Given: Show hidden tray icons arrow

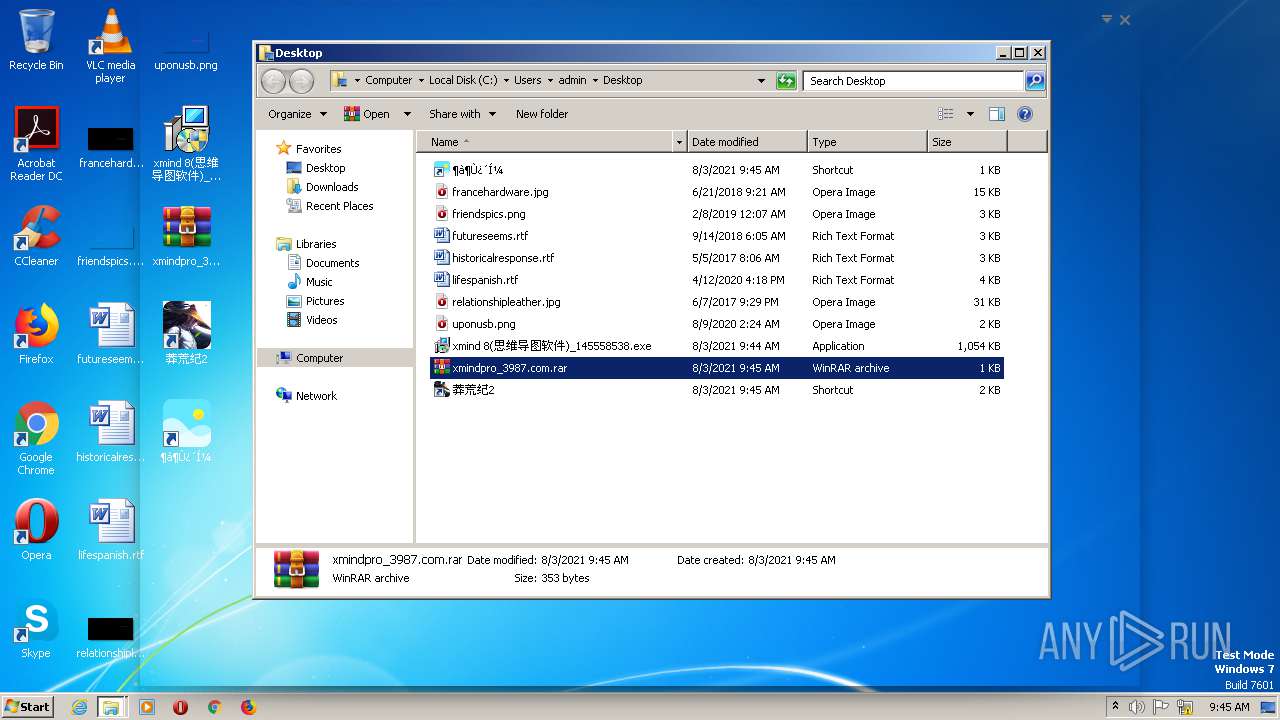Looking at the screenshot, I should (x=1115, y=707).
